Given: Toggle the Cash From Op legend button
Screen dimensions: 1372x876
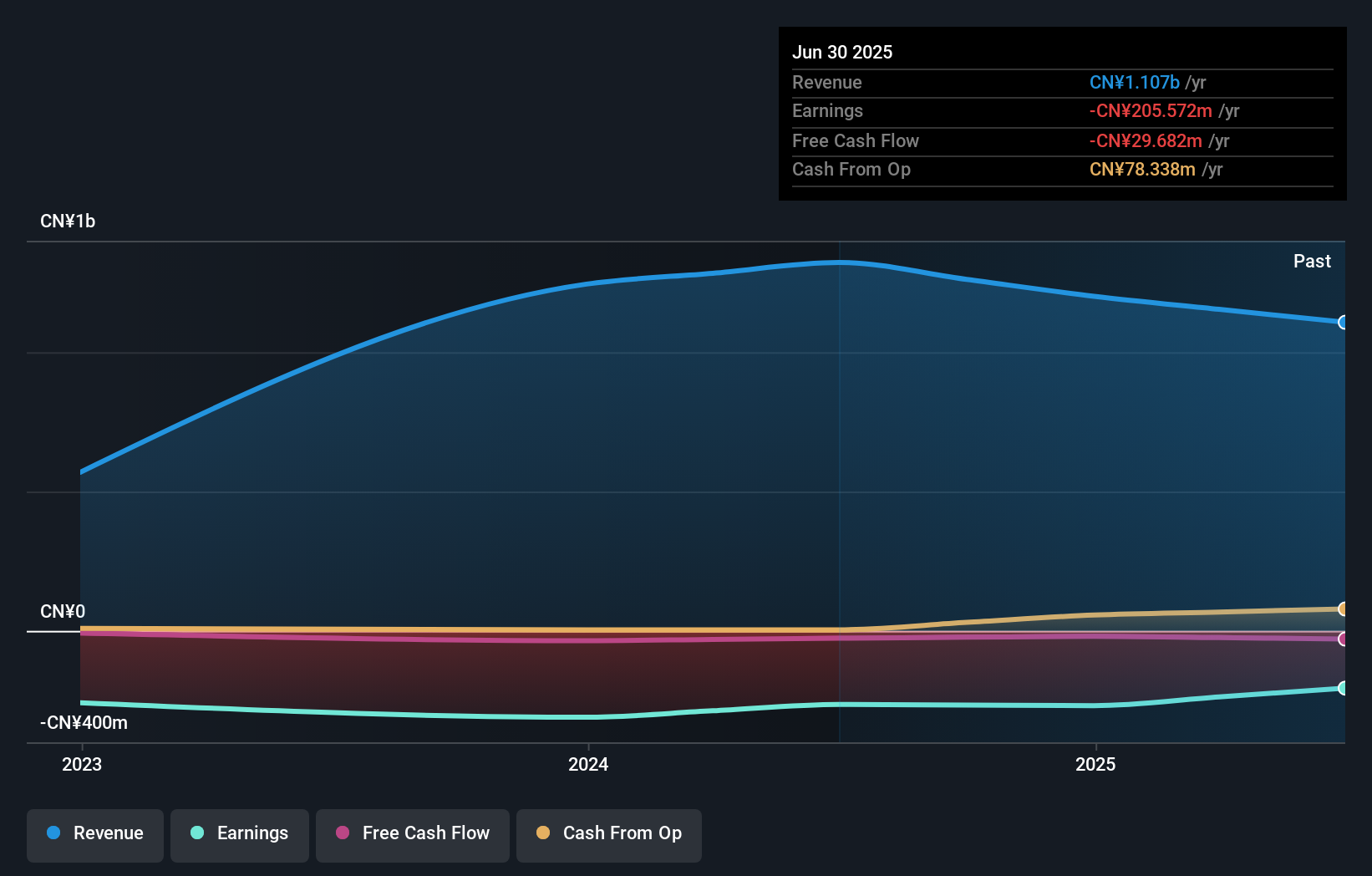Looking at the screenshot, I should [x=609, y=835].
